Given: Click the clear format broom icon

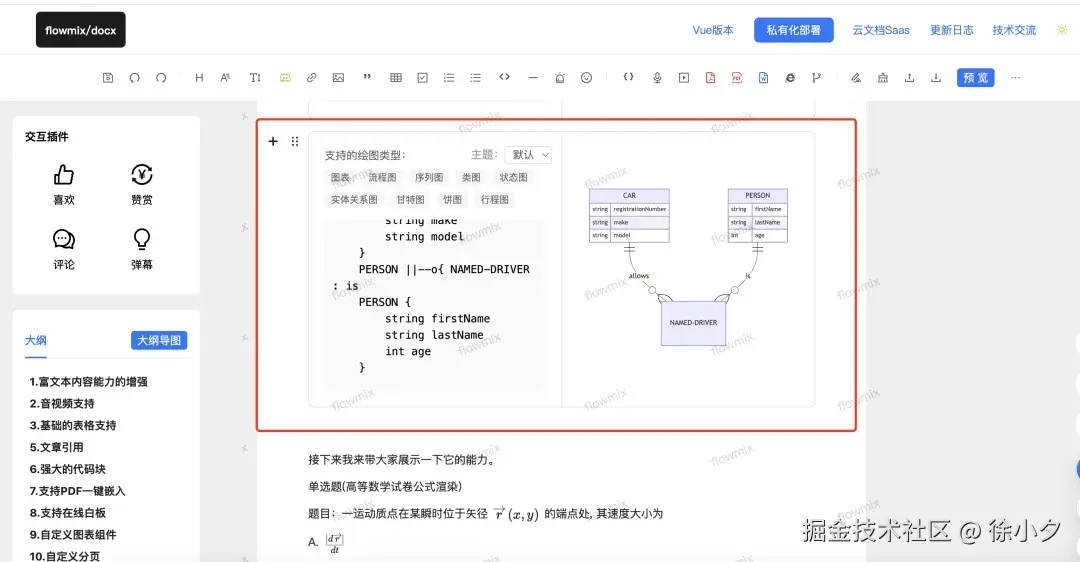Looking at the screenshot, I should click(882, 78).
